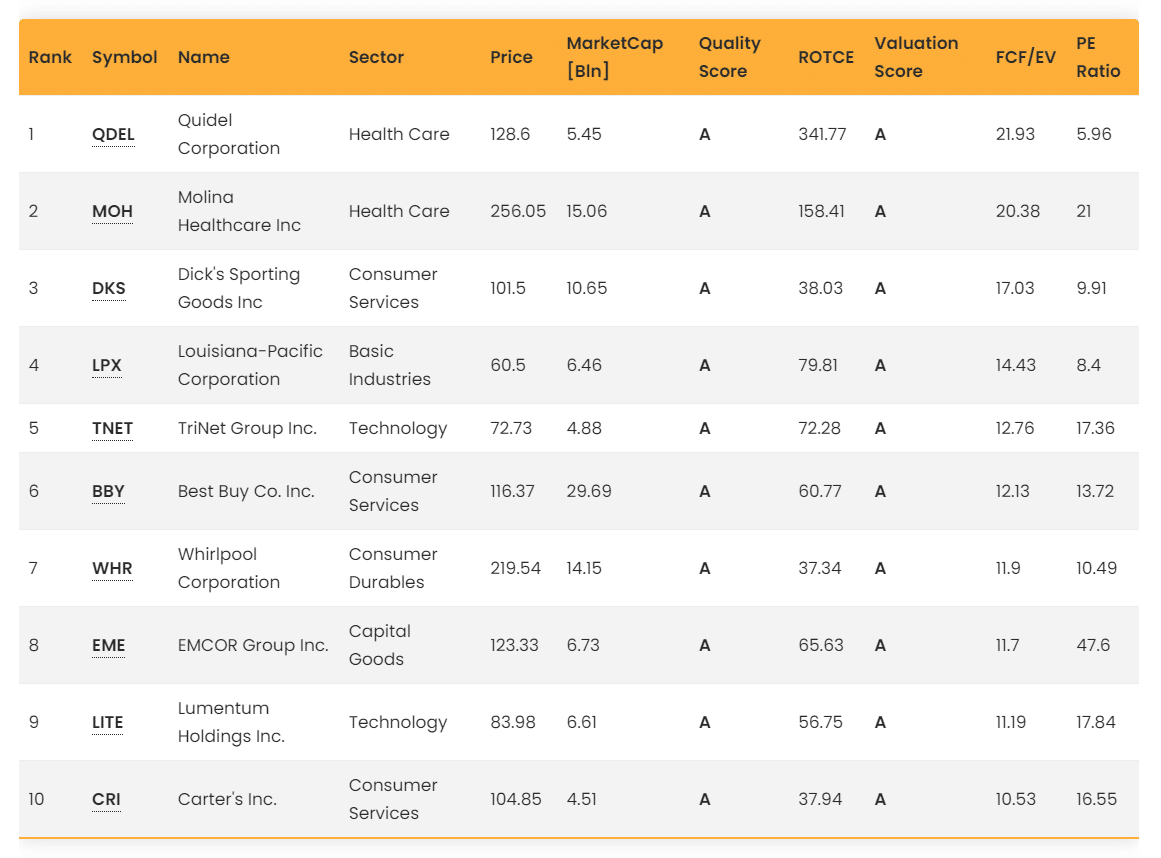The image size is (1161, 858).
Task: Click Lumentum ROTCE value 56.75
Action: pyautogui.click(x=820, y=722)
